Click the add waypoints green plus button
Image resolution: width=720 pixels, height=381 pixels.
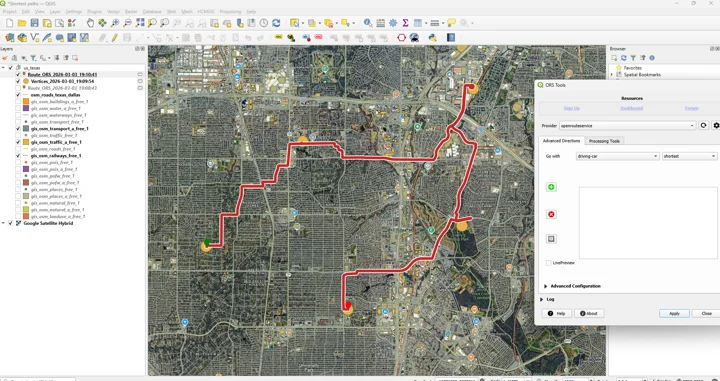coord(551,187)
